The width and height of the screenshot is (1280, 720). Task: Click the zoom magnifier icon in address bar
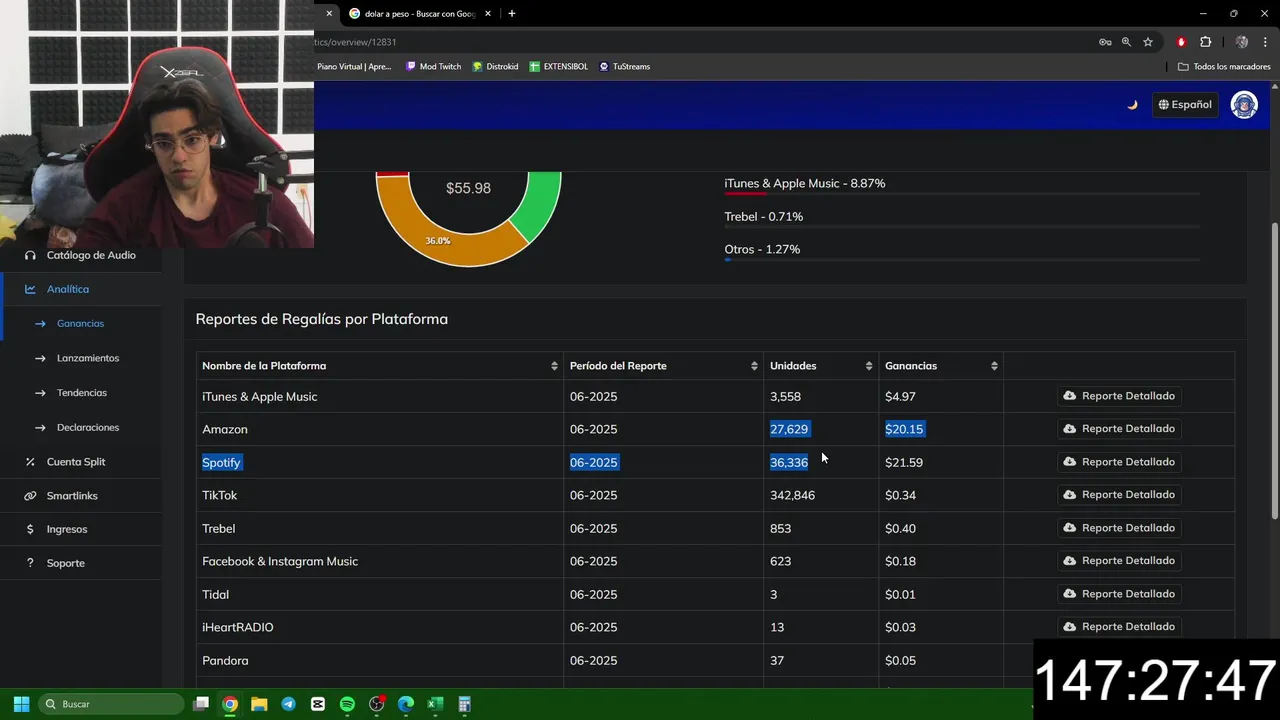click(1126, 42)
